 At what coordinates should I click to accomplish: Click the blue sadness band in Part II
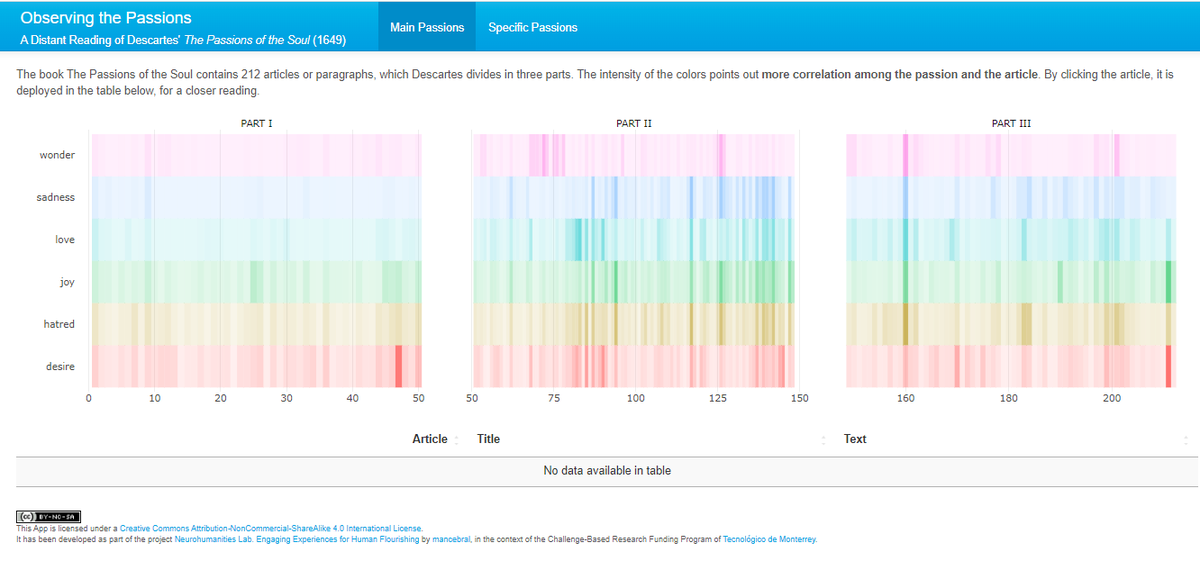click(633, 197)
